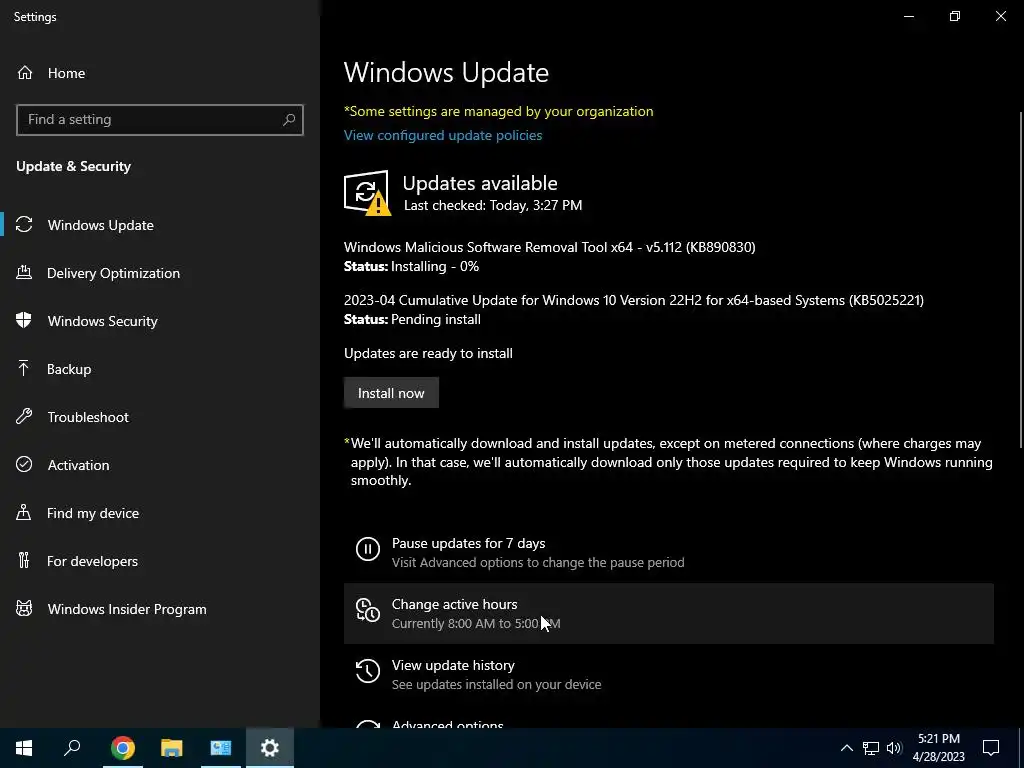Open taskbar search magnifier
1024x768 pixels.
(x=72, y=748)
